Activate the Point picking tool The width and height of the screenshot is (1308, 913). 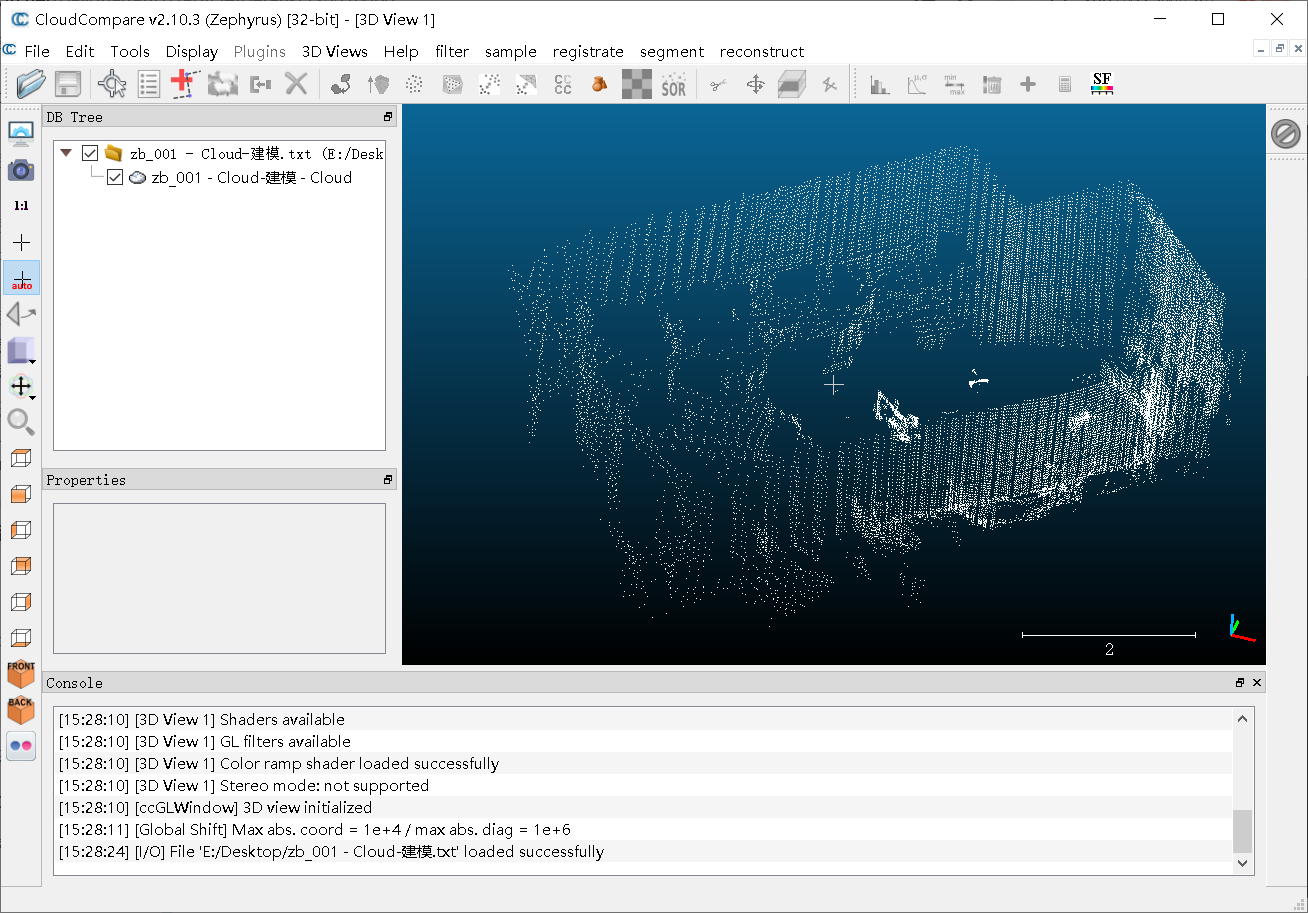point(112,84)
